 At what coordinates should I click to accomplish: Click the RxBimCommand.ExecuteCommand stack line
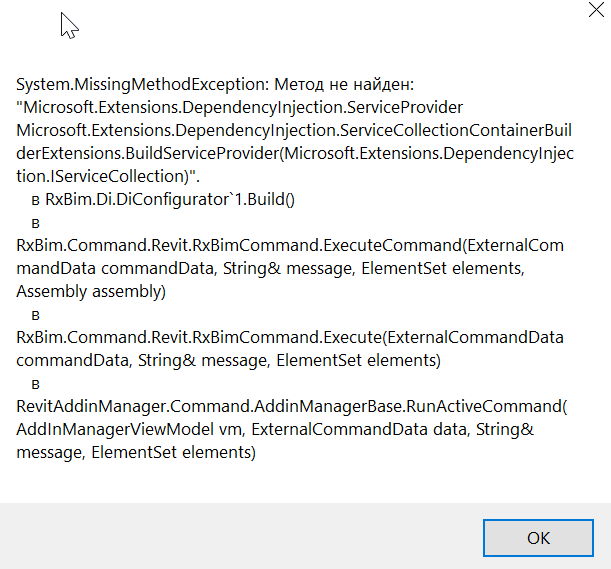pos(290,244)
